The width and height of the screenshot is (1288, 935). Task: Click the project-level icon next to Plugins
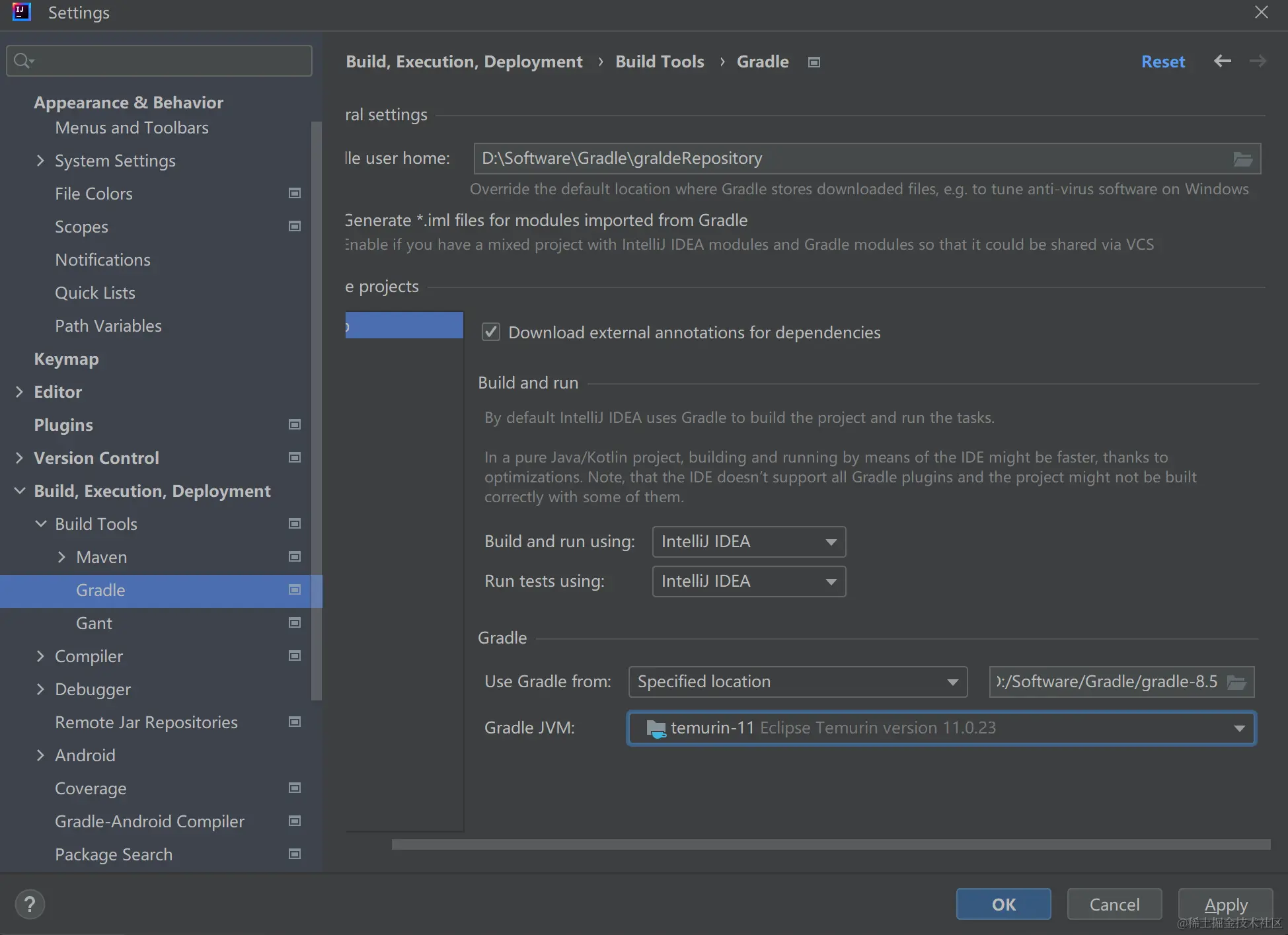pos(295,424)
